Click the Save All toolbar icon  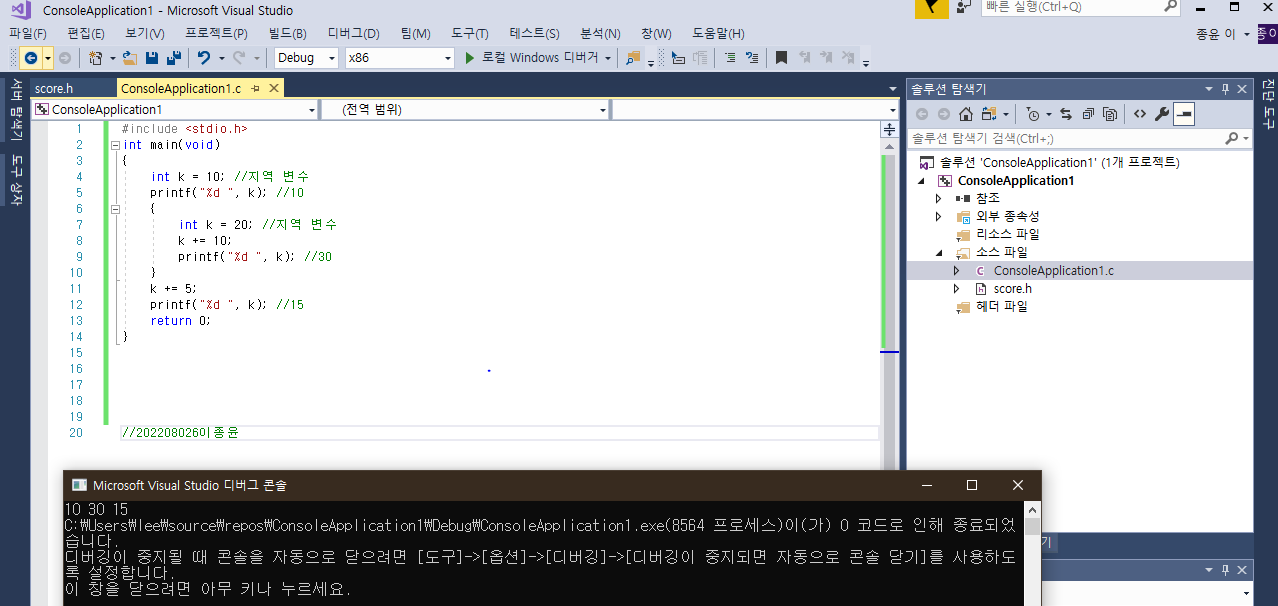pyautogui.click(x=173, y=58)
